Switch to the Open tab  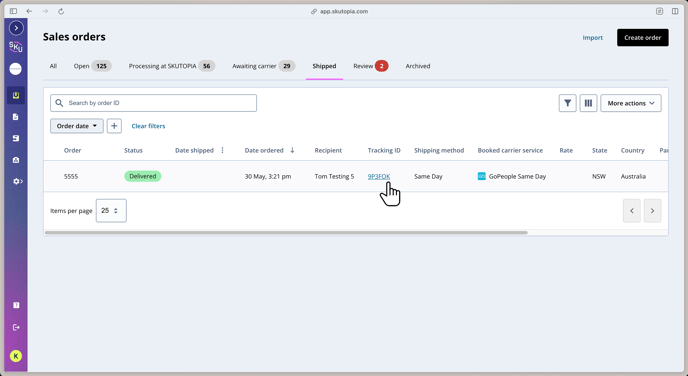point(92,66)
